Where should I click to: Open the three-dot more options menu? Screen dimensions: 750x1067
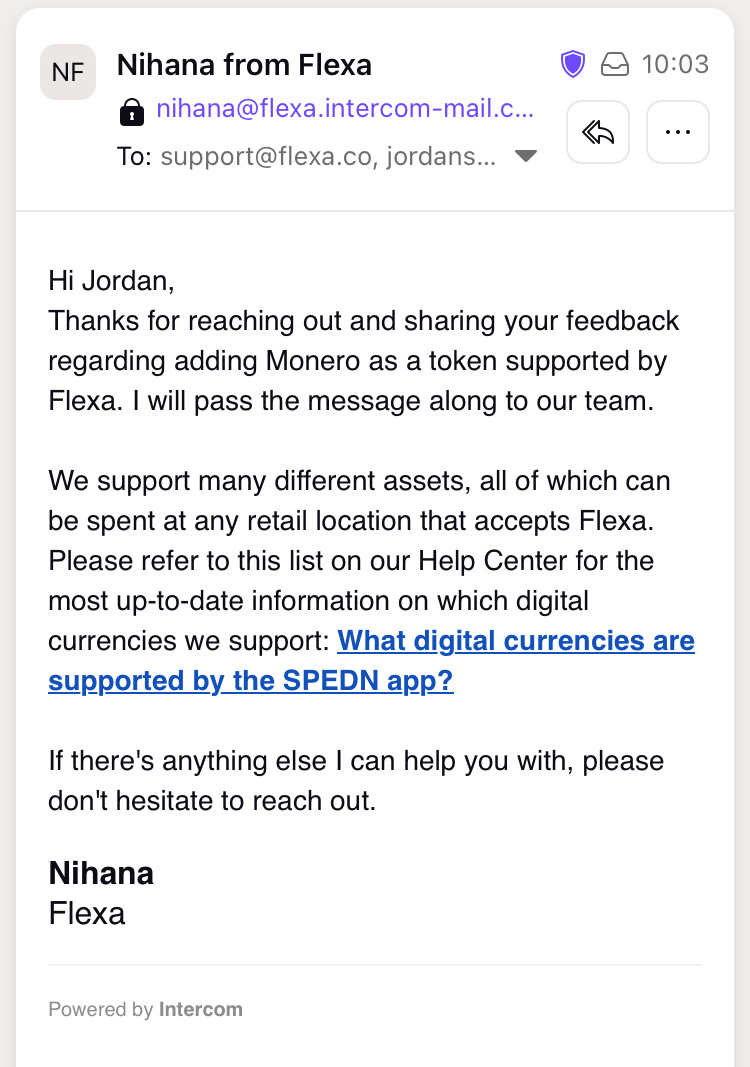pyautogui.click(x=678, y=132)
